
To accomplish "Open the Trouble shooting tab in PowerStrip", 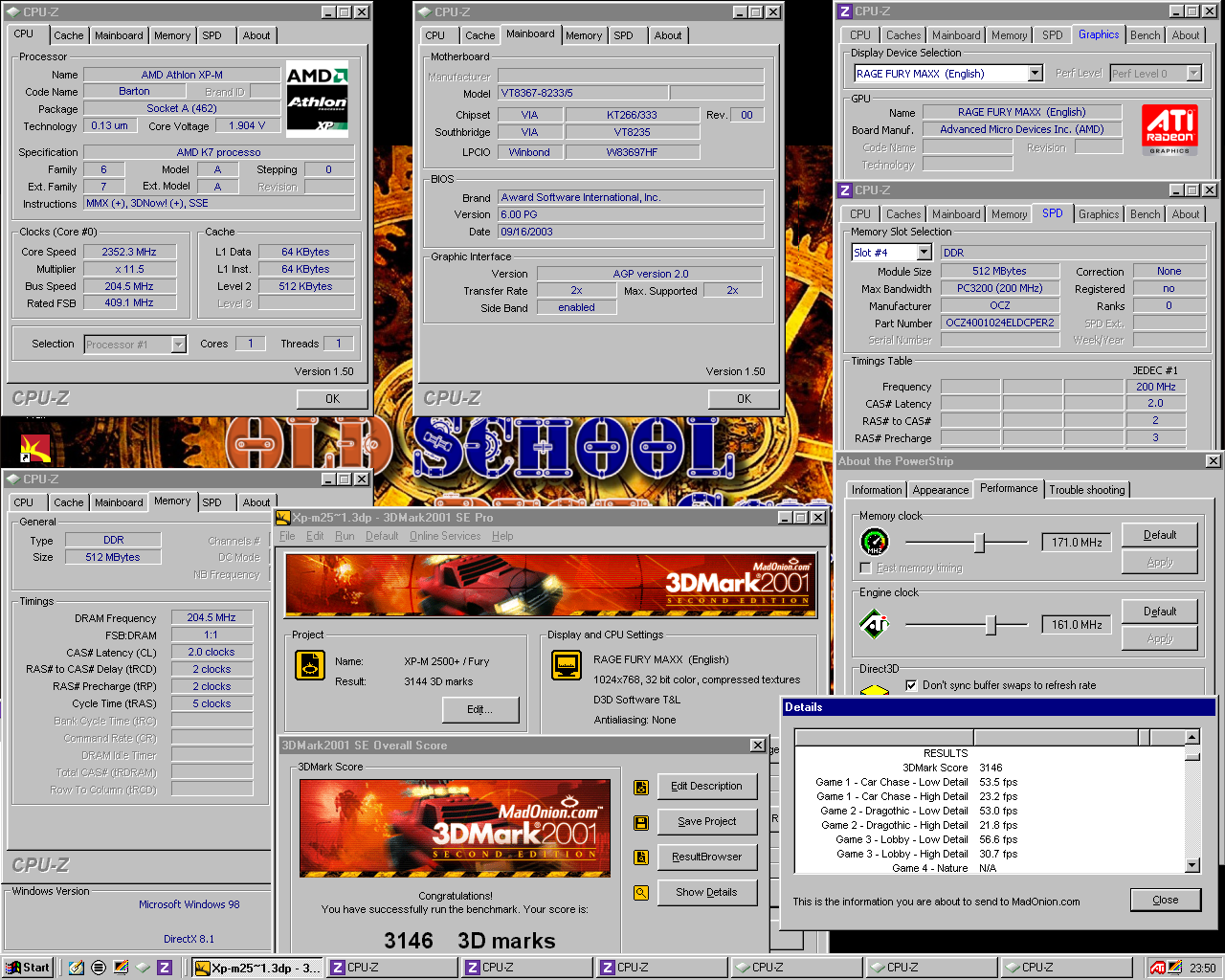I will click(1087, 490).
